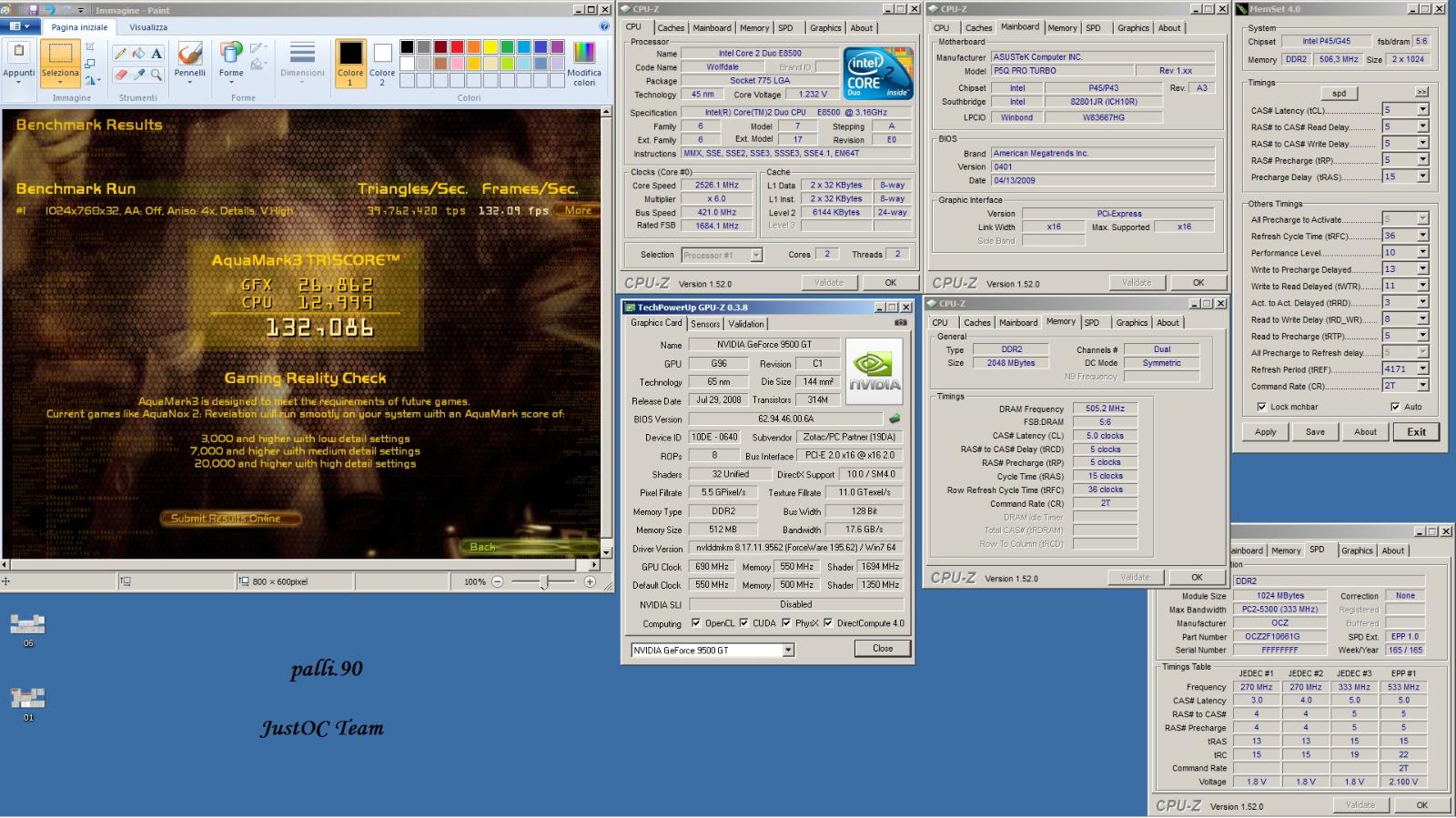
Task: Click the Paint zoom out minus icon
Action: 498,581
